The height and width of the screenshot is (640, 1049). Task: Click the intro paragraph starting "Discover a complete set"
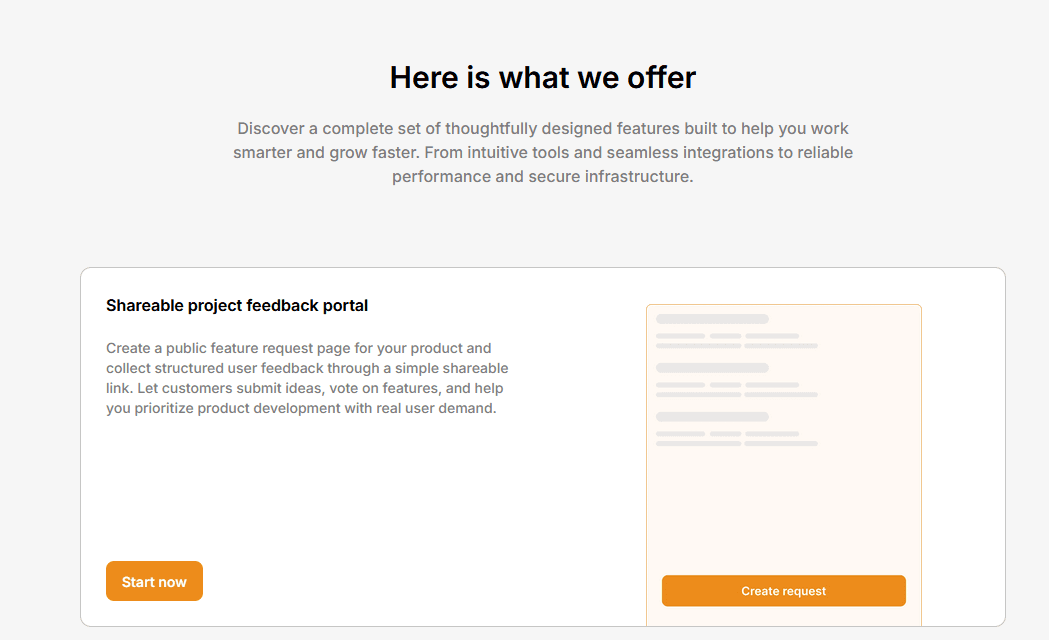543,153
